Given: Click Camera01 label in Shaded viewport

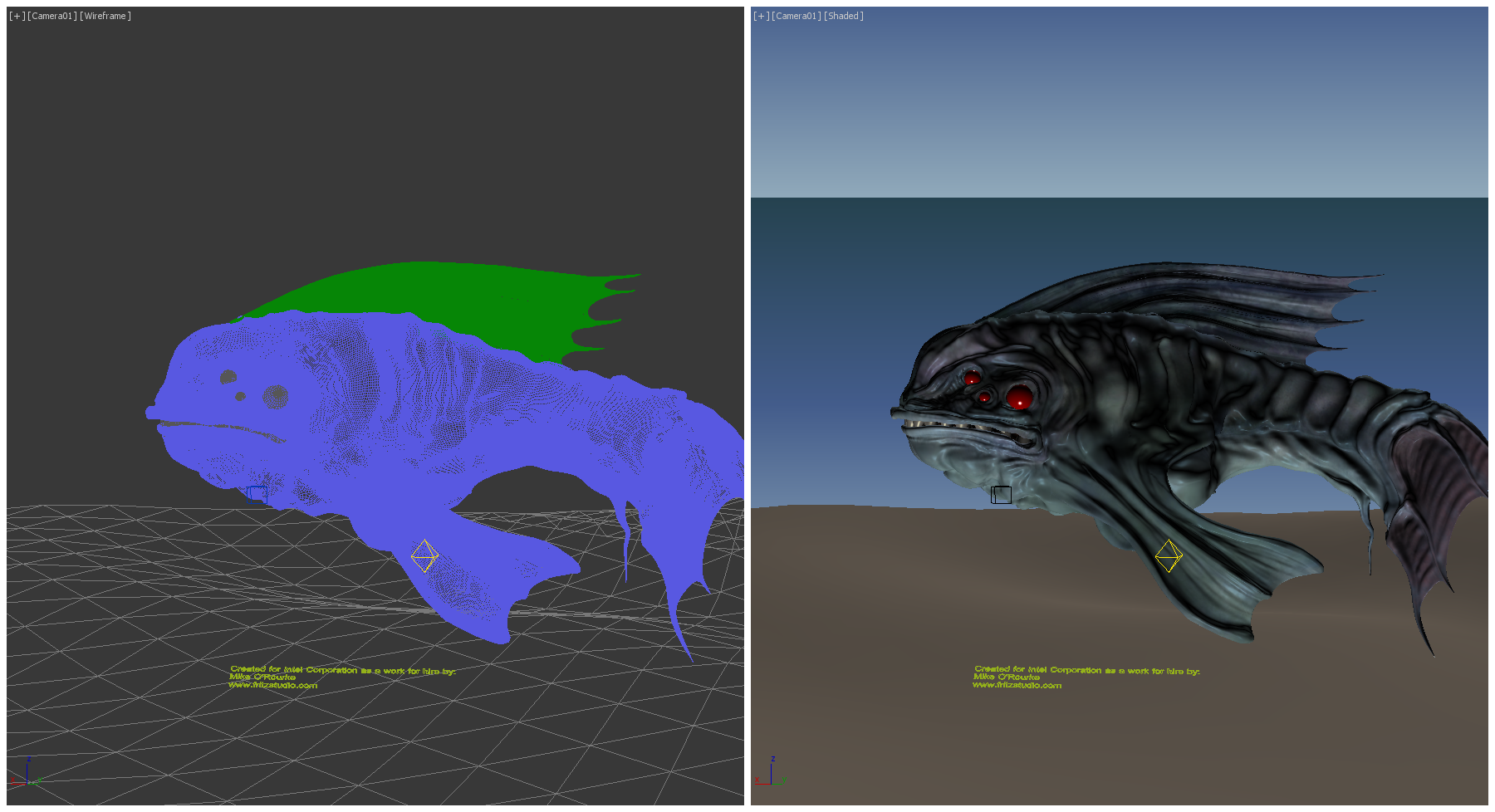Looking at the screenshot, I should click(797, 16).
